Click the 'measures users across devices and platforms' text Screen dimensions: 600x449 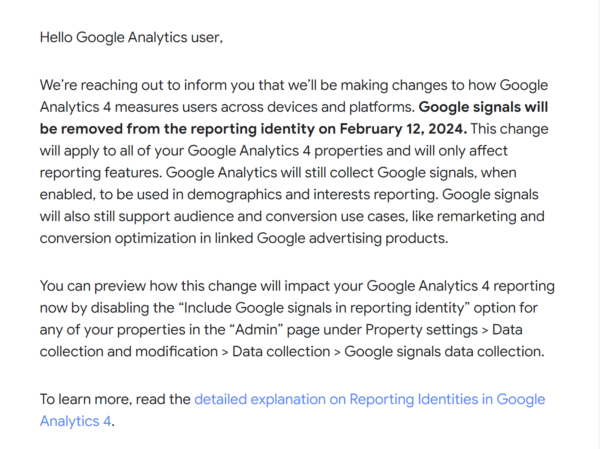tap(265, 107)
